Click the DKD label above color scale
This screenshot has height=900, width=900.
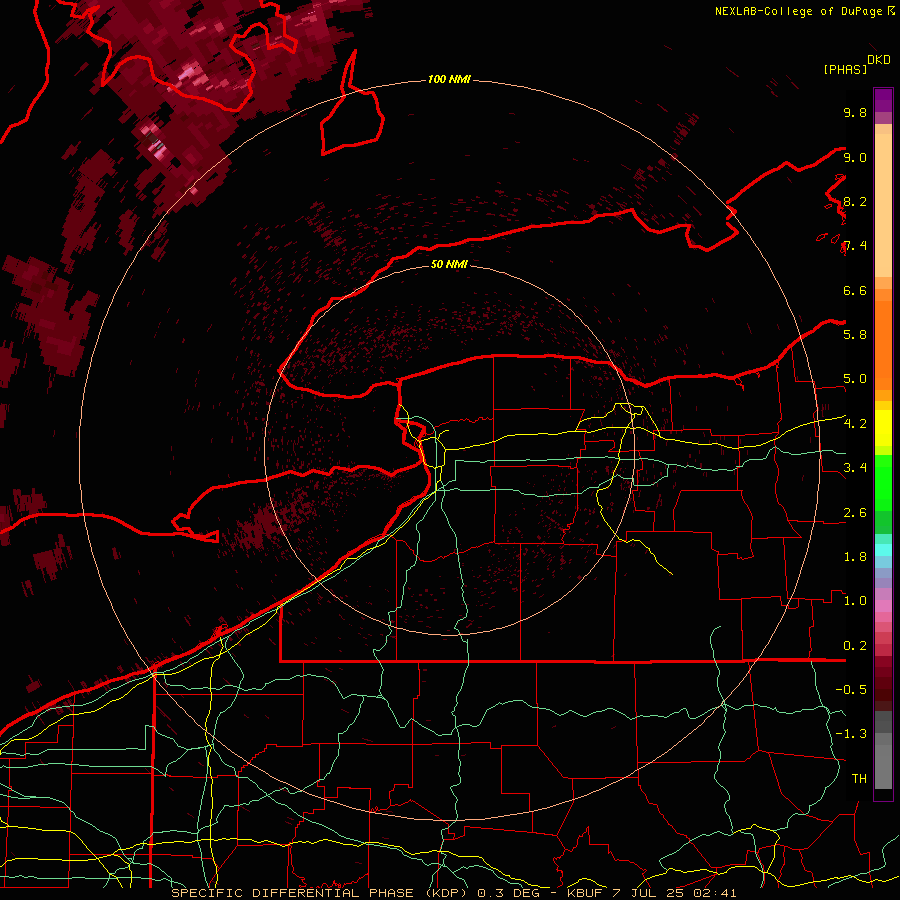coord(879,60)
